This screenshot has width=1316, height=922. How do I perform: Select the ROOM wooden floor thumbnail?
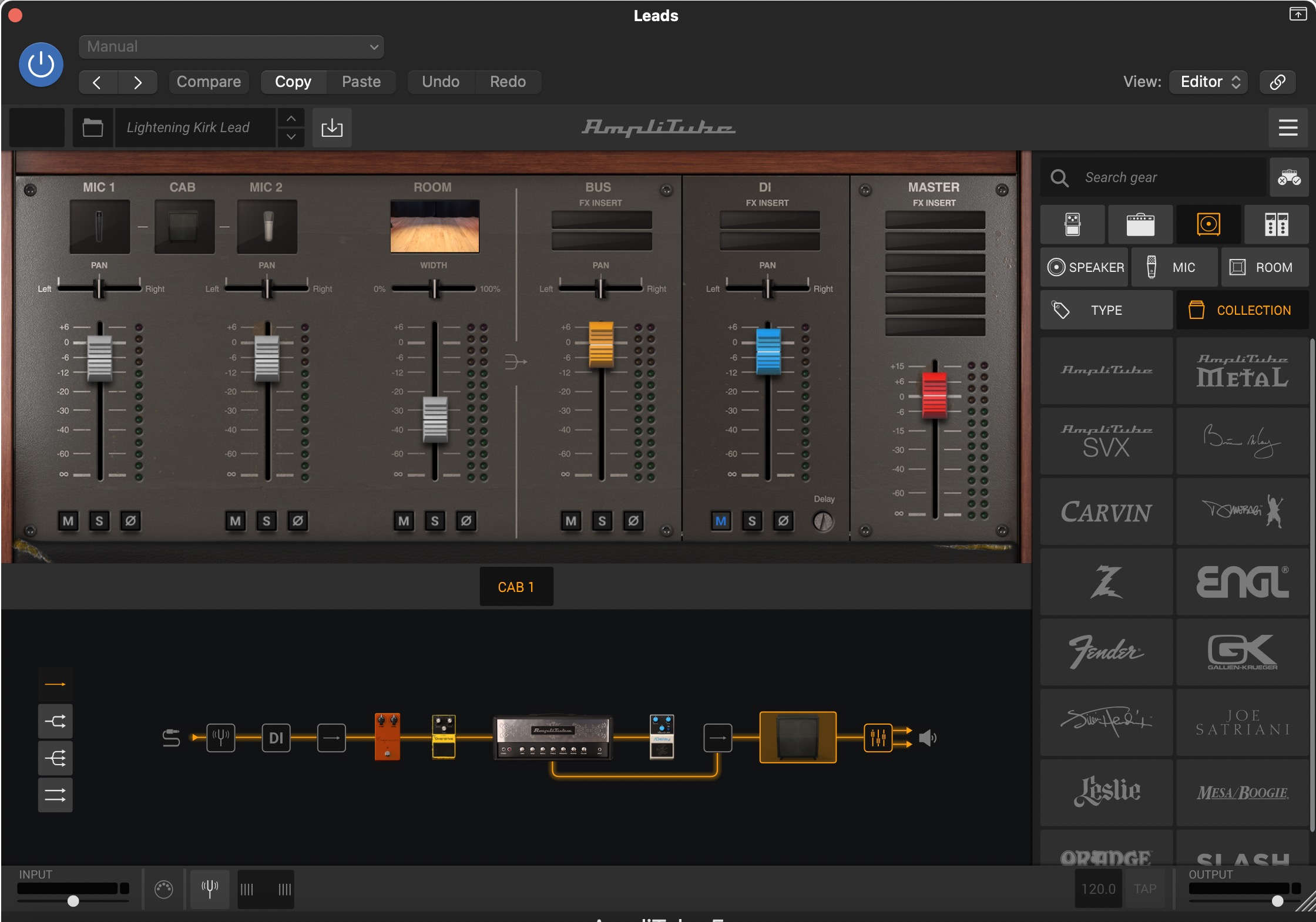tap(435, 227)
